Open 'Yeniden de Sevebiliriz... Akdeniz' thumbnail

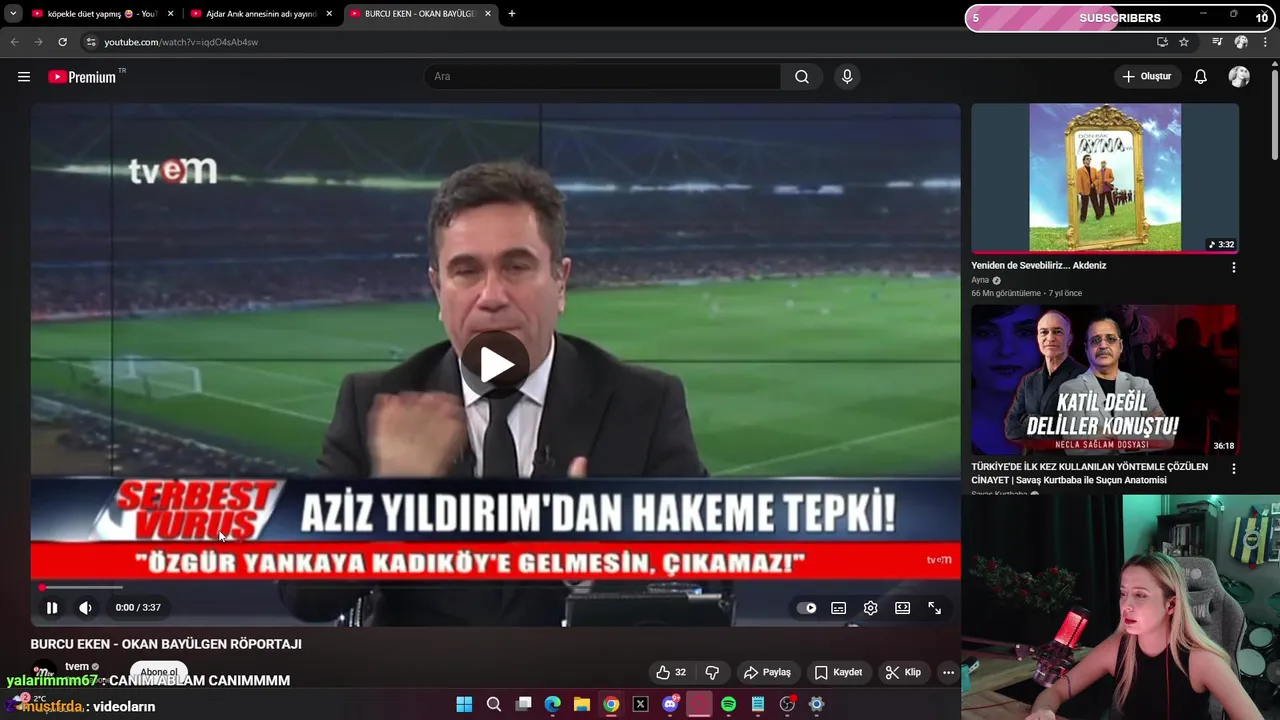[x=1105, y=178]
